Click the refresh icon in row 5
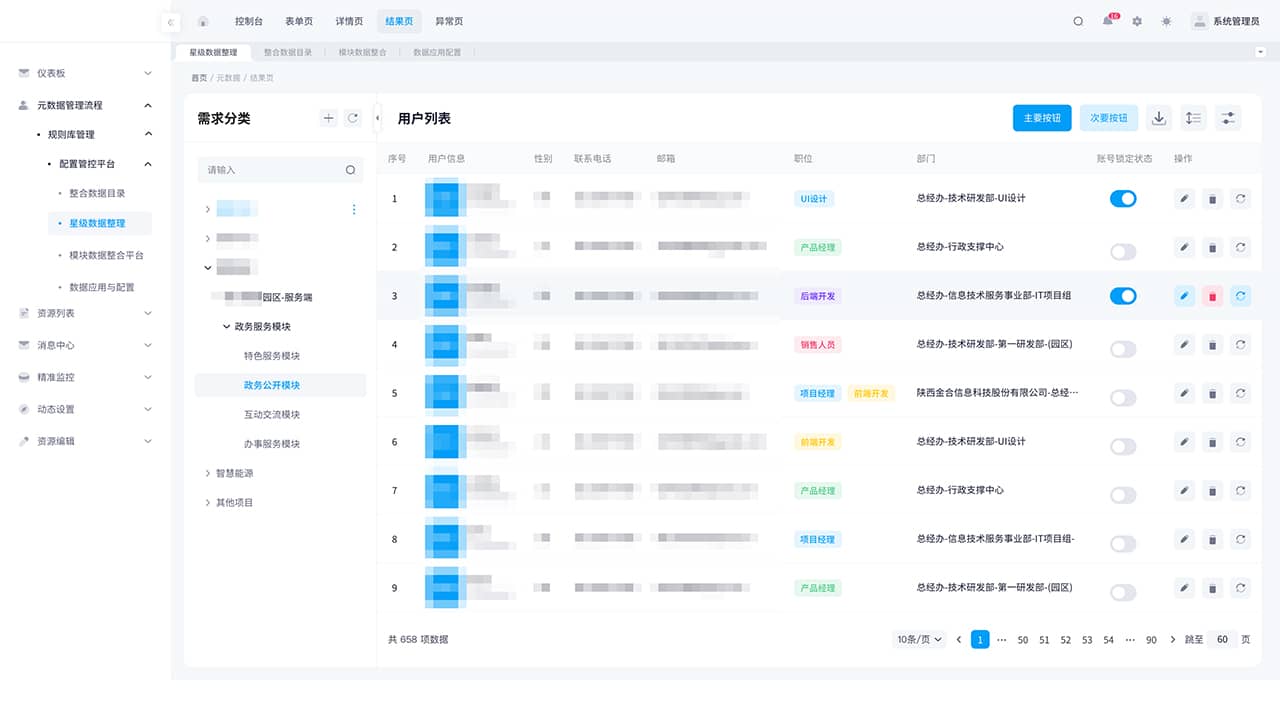1280x720 pixels. tap(1240, 394)
